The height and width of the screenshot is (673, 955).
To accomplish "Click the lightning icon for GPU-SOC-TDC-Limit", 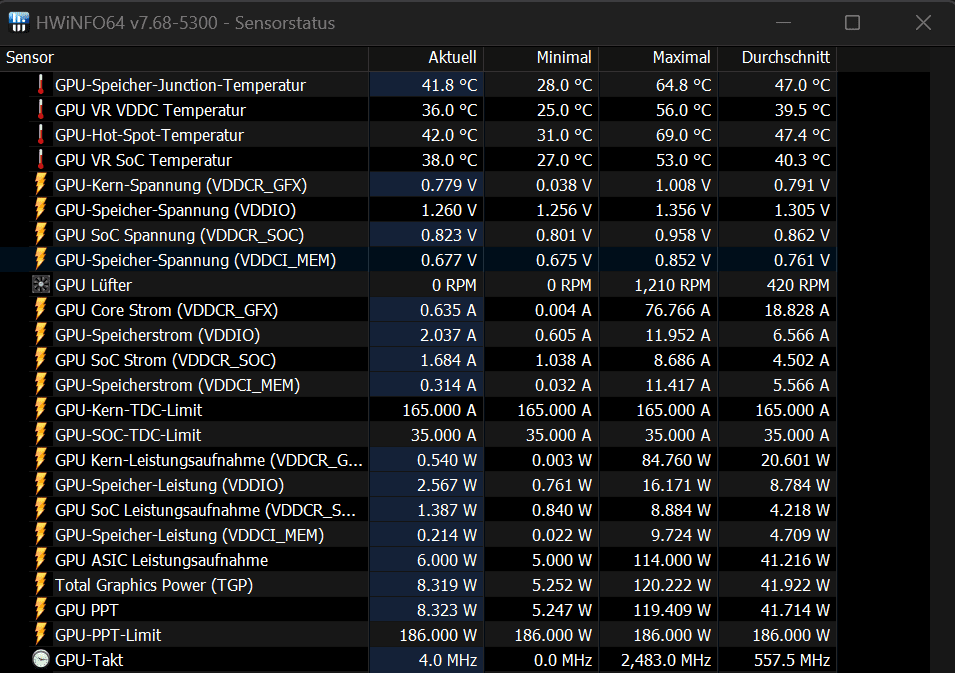I will coord(41,434).
